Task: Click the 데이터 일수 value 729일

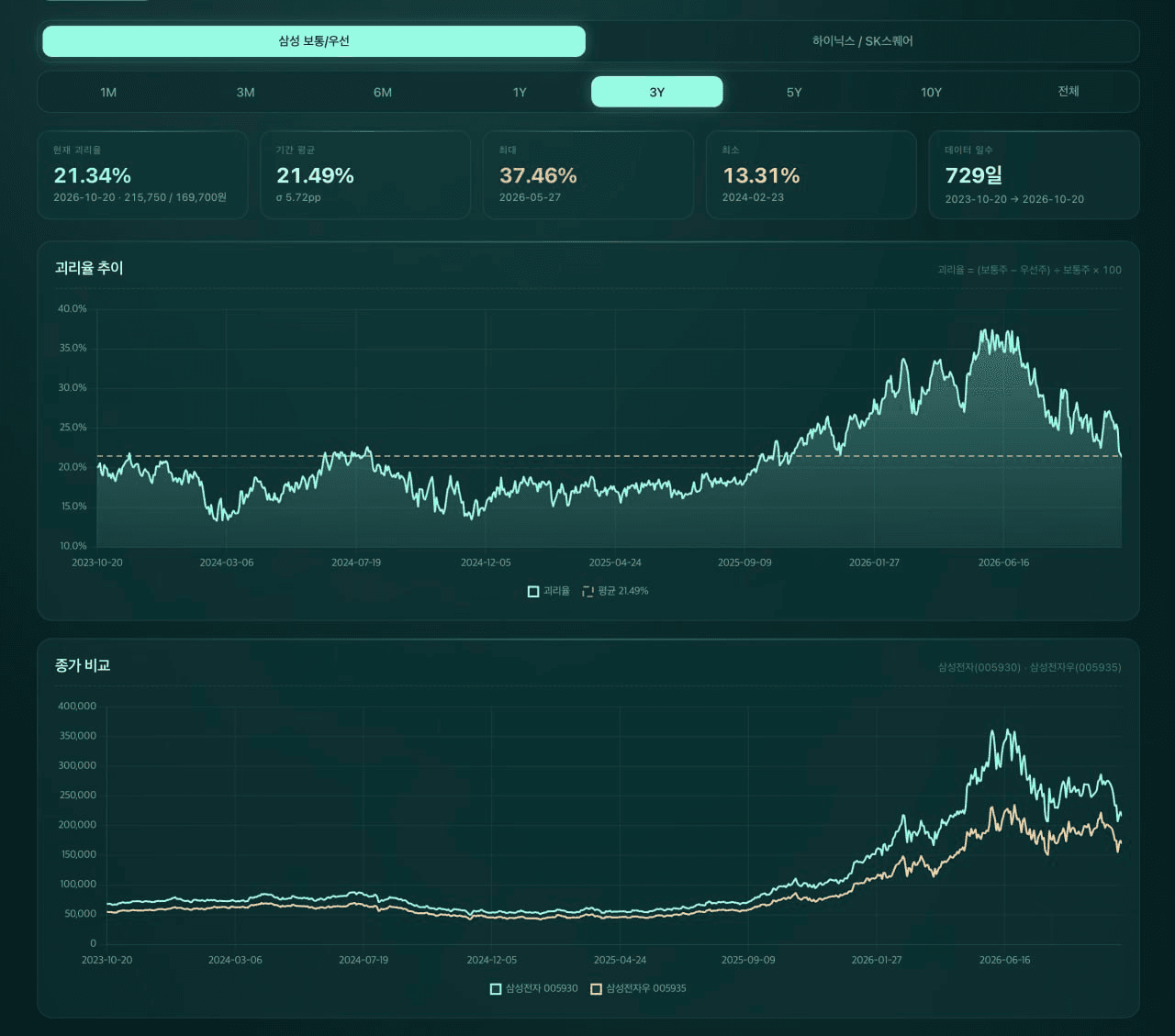Action: click(974, 175)
